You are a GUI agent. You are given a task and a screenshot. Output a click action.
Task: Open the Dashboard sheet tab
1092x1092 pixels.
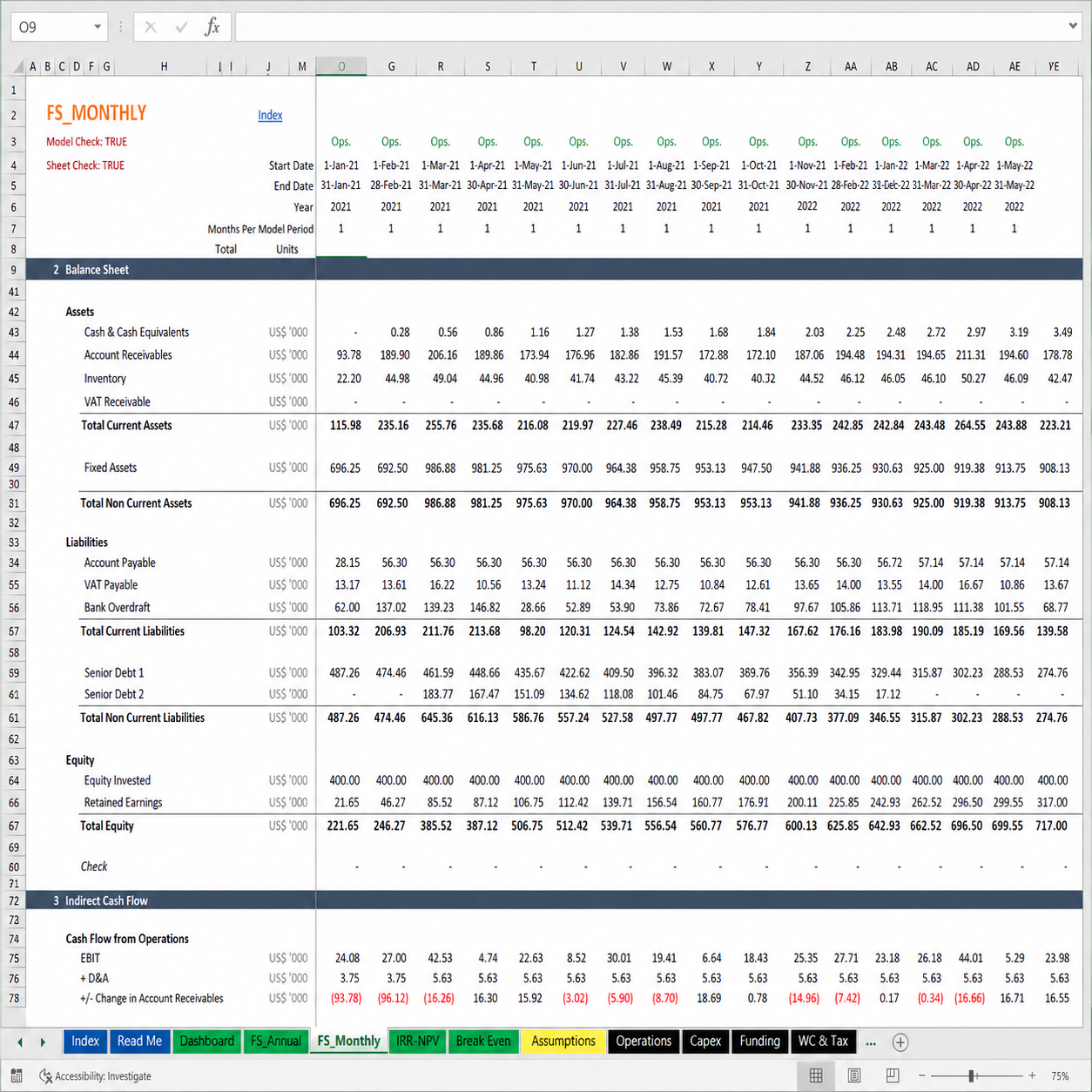click(x=206, y=1041)
